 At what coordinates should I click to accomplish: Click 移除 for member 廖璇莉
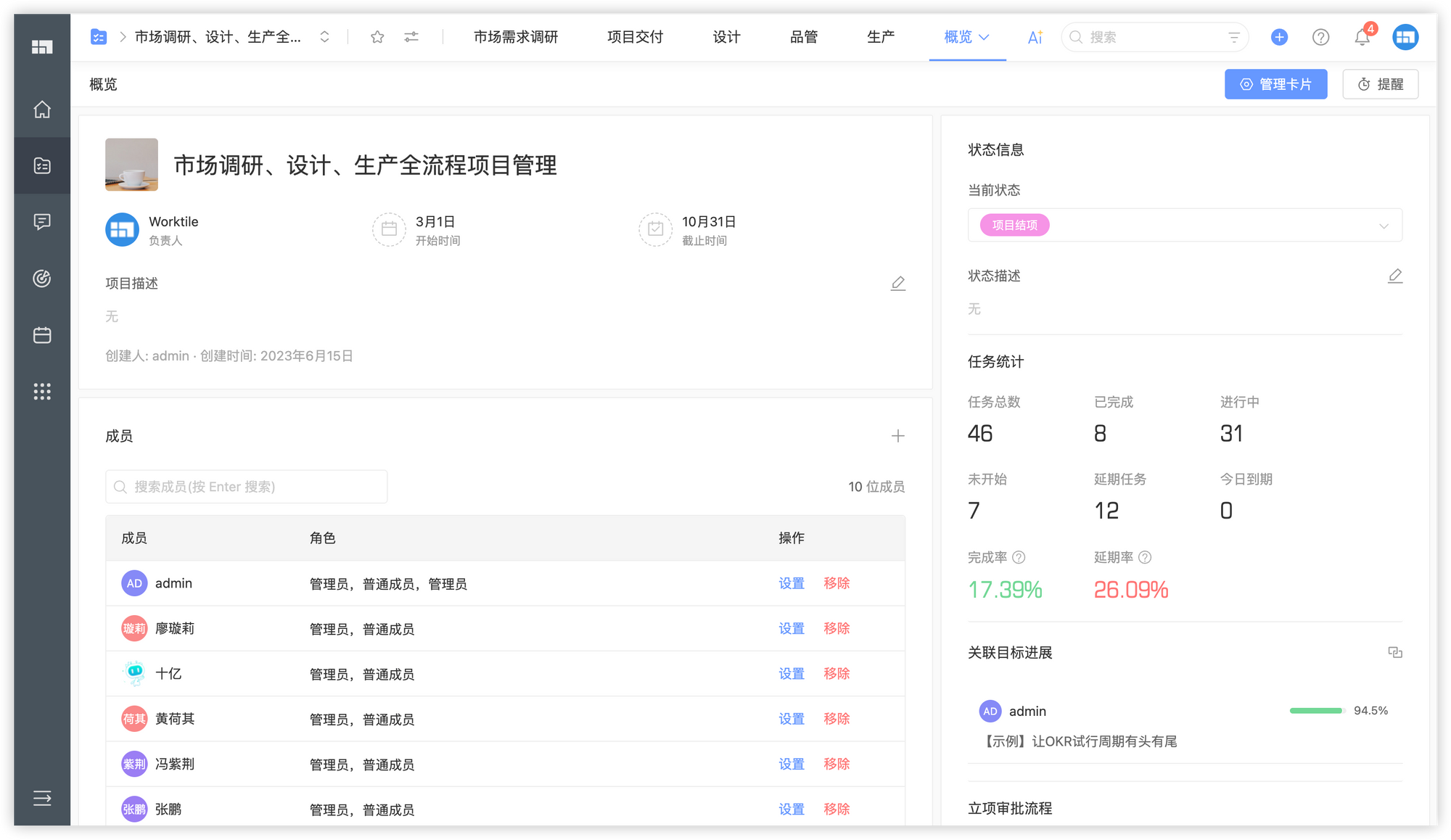(x=837, y=629)
